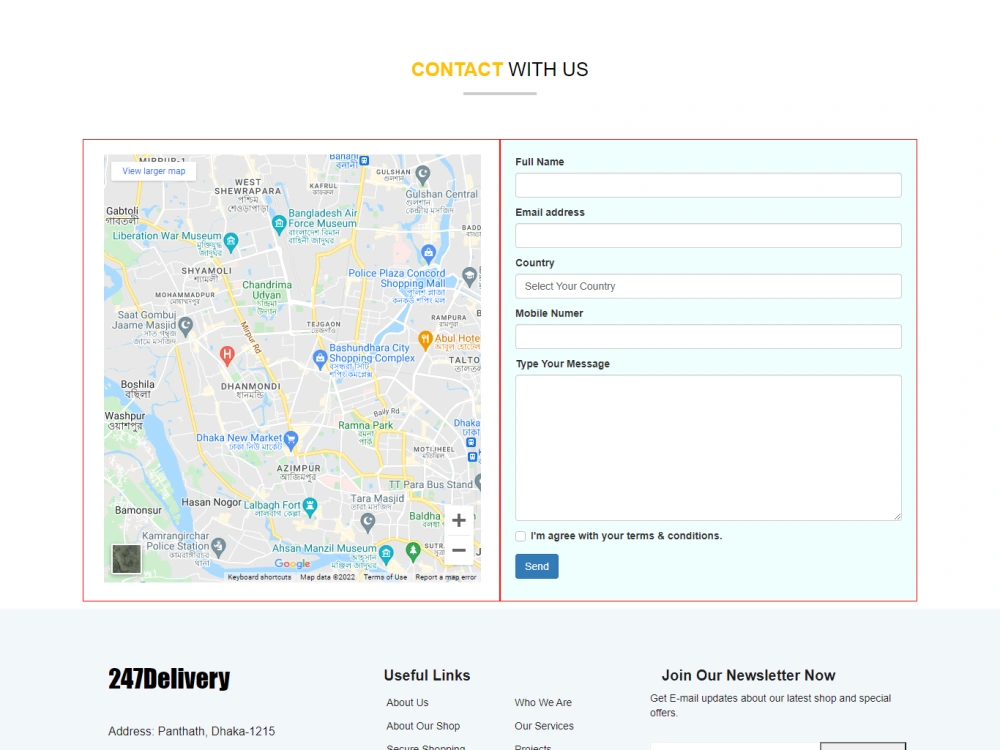This screenshot has height=750, width=1000.
Task: Open Our Services footer link
Action: click(544, 726)
